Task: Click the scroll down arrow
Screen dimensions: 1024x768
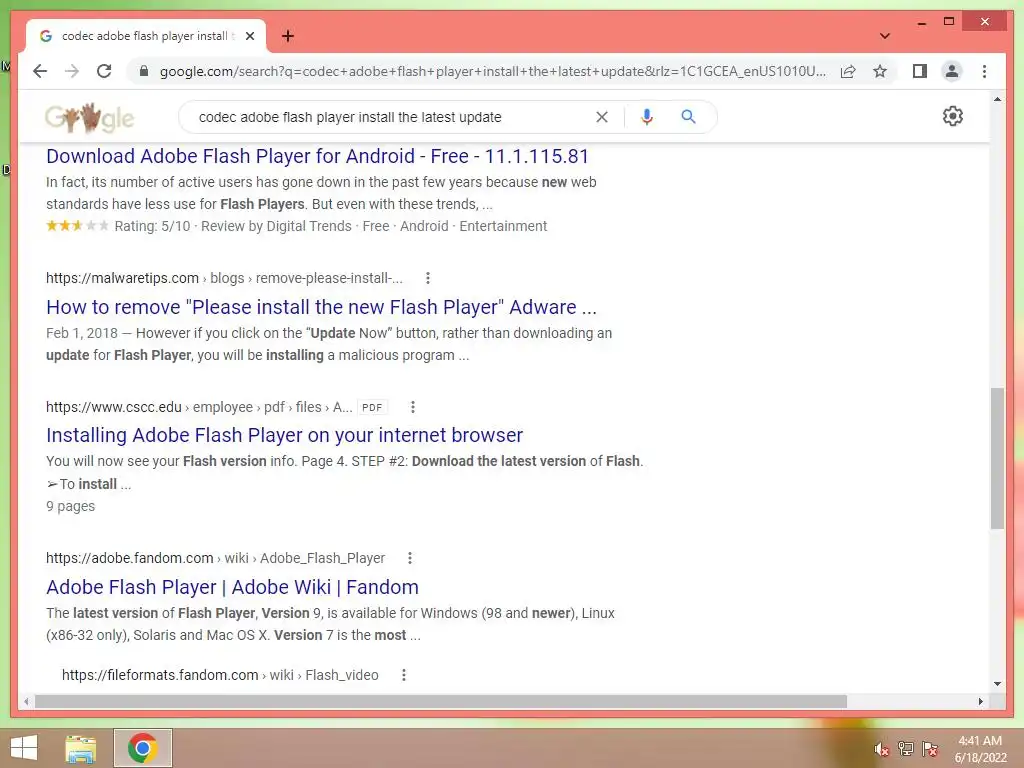Action: click(x=997, y=684)
